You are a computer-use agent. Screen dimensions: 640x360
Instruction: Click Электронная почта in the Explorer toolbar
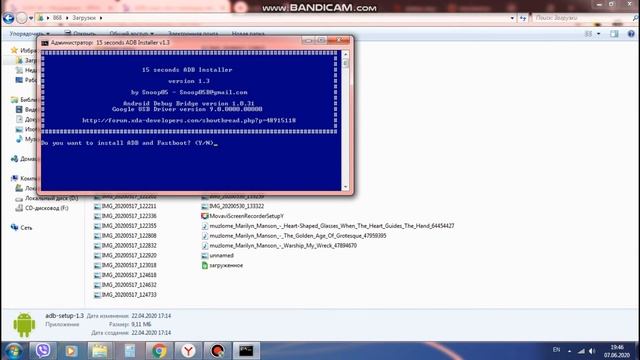tap(193, 33)
